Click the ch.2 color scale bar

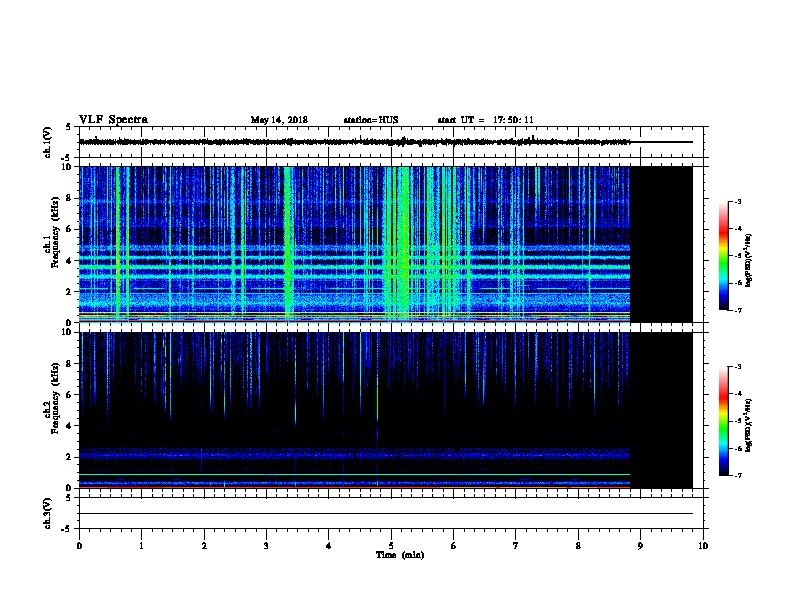[723, 421]
